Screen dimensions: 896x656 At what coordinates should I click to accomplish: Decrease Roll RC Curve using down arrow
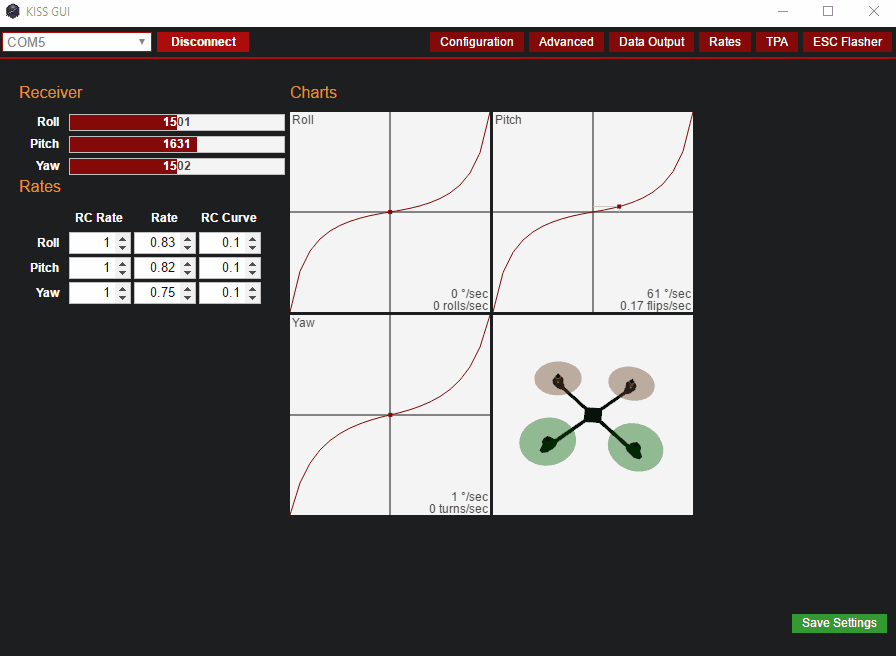click(x=253, y=248)
